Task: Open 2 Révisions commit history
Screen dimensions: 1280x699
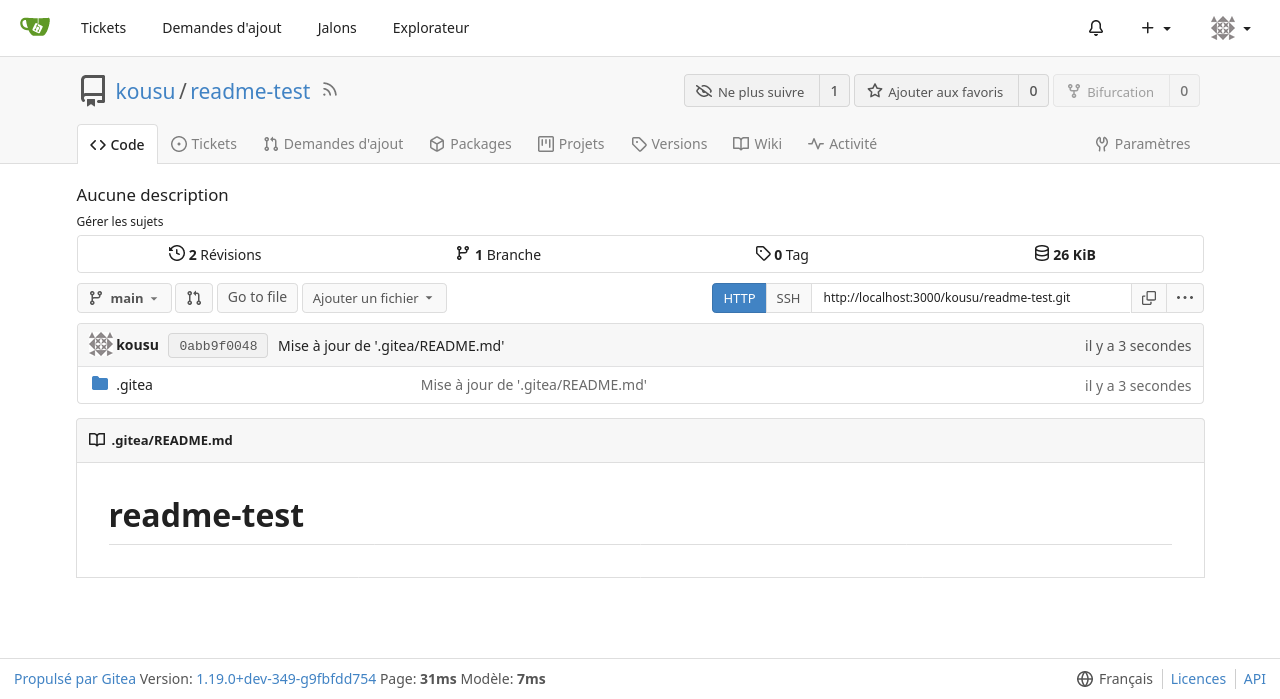Action: click(x=215, y=254)
